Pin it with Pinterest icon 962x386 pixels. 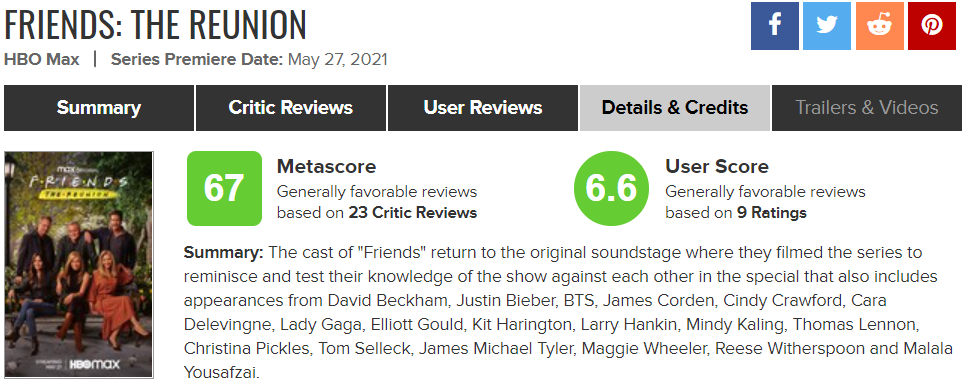point(932,26)
